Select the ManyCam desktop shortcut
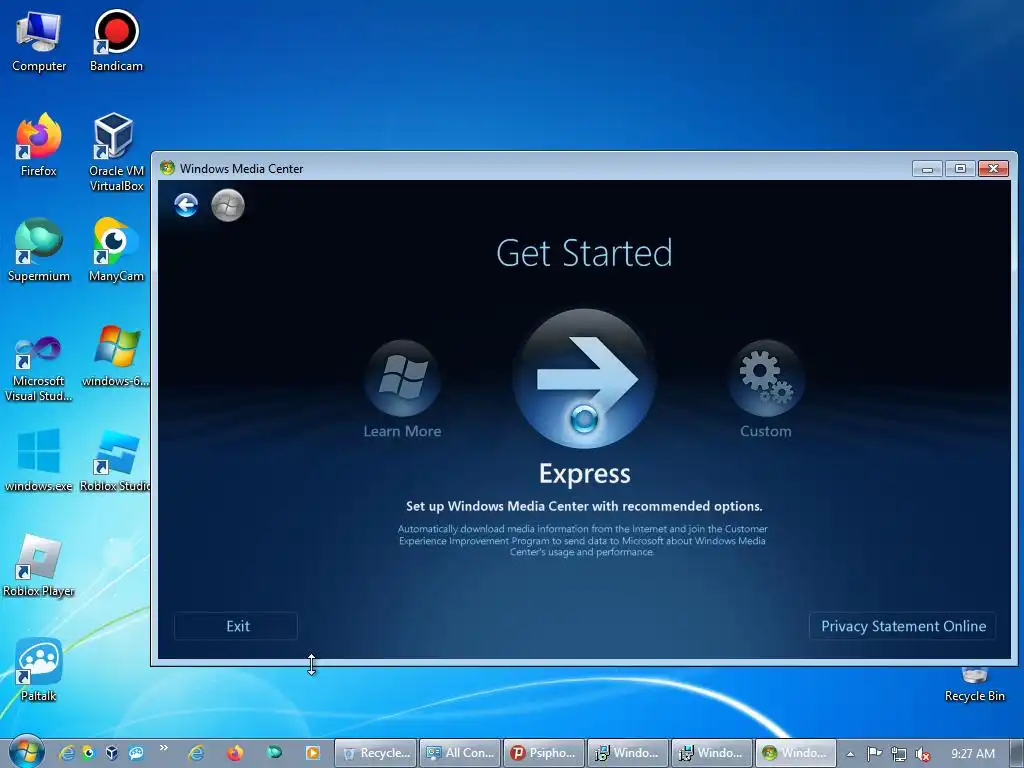 coord(116,250)
